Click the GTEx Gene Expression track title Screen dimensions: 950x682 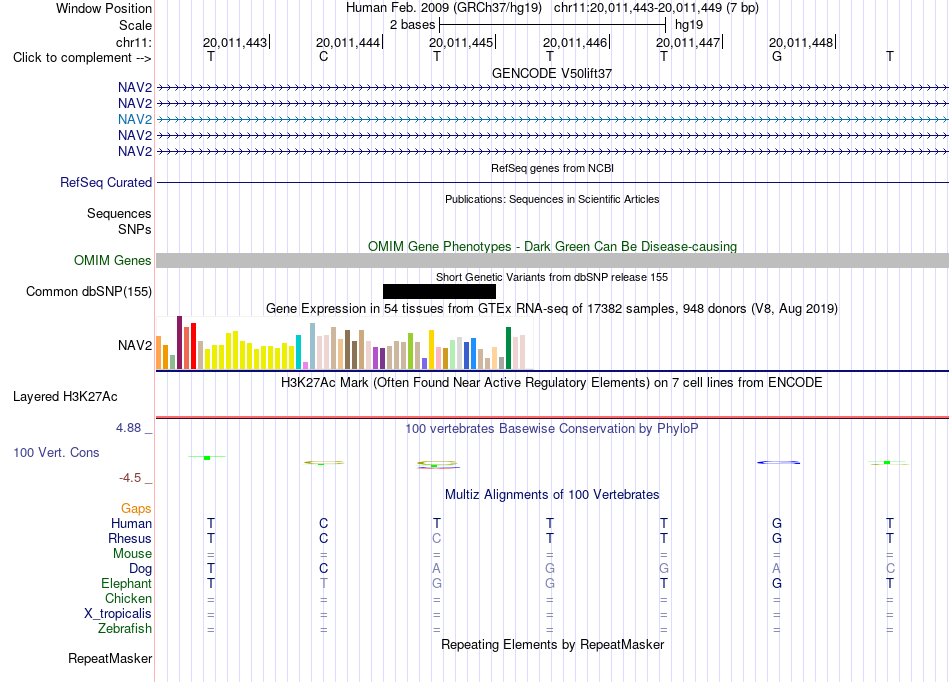(x=551, y=309)
